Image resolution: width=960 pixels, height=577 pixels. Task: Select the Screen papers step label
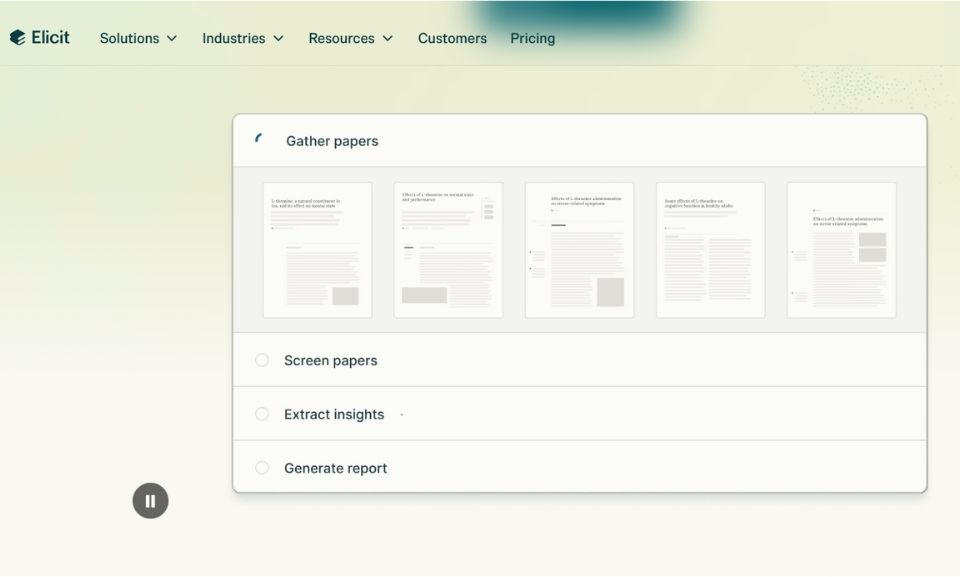coord(331,360)
